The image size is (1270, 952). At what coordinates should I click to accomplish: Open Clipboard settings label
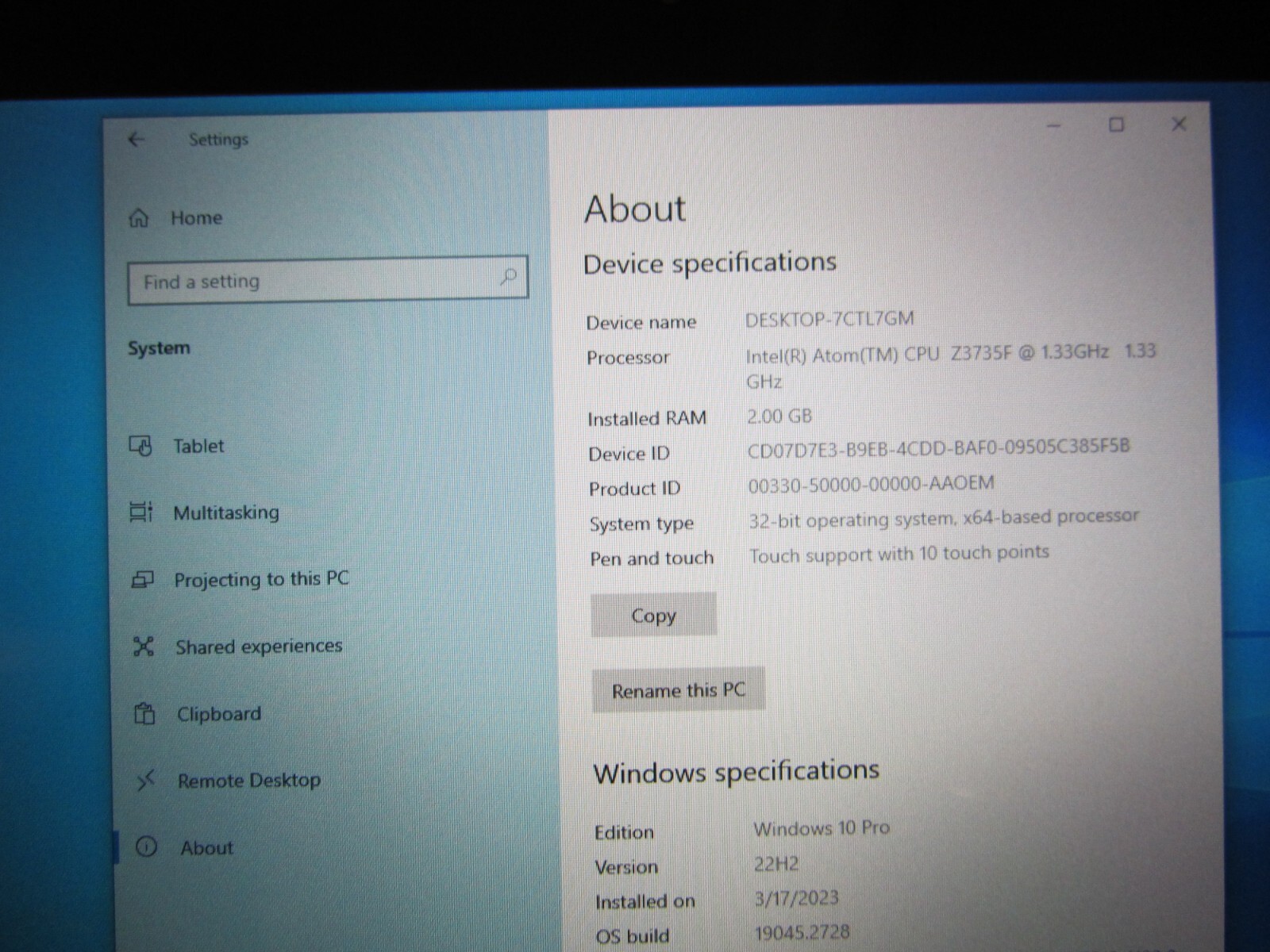(x=219, y=714)
